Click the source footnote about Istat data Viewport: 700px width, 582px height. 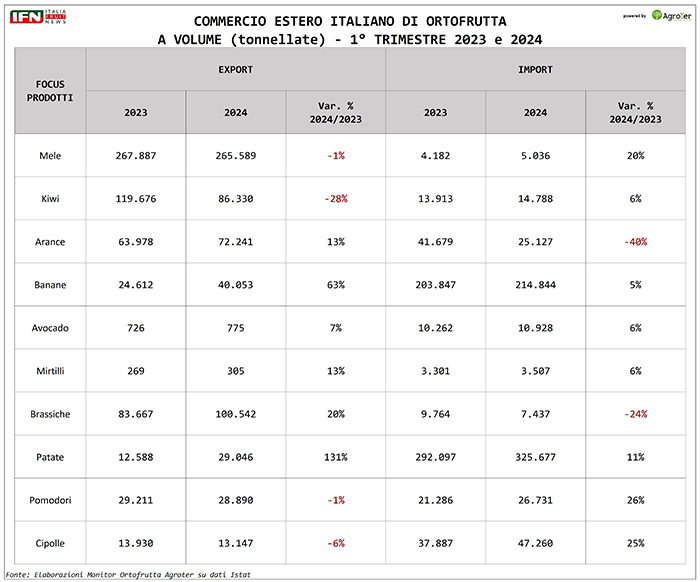point(127,574)
